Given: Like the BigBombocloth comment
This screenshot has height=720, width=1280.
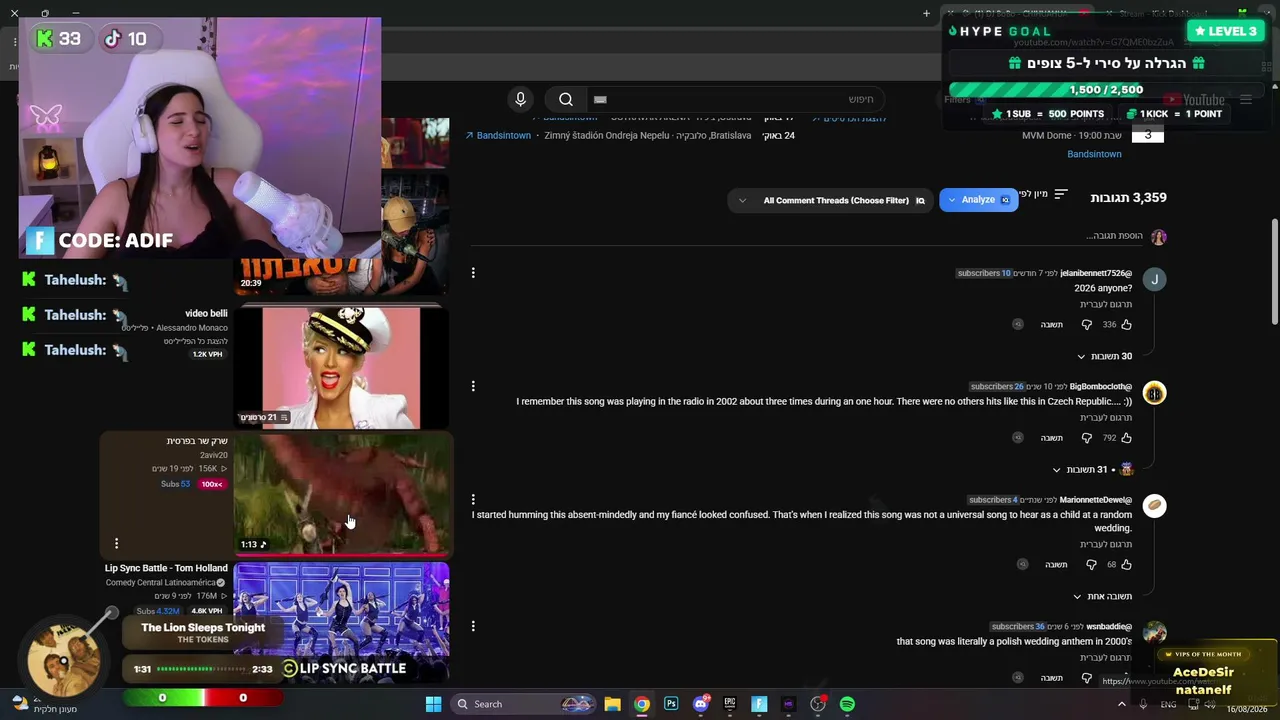Looking at the screenshot, I should click(x=1126, y=437).
